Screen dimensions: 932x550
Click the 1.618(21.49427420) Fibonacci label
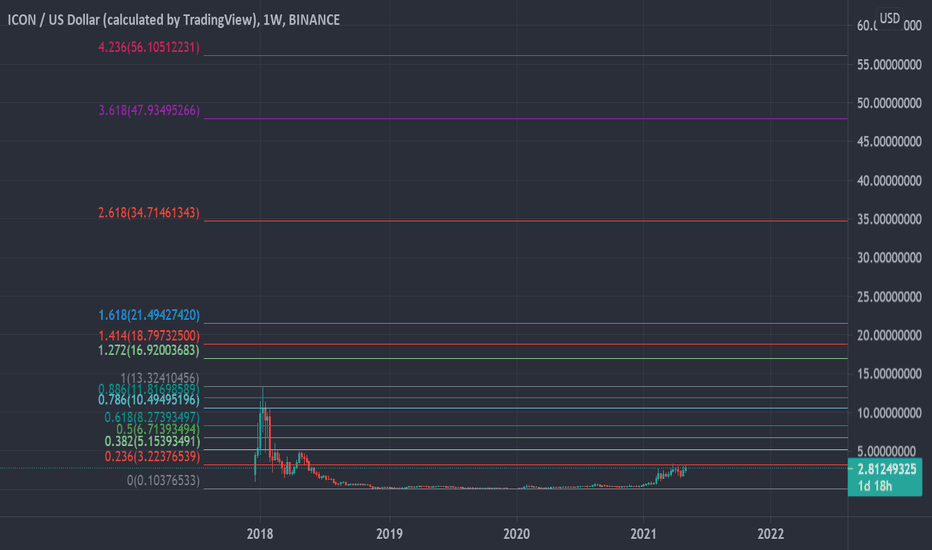[x=149, y=315]
